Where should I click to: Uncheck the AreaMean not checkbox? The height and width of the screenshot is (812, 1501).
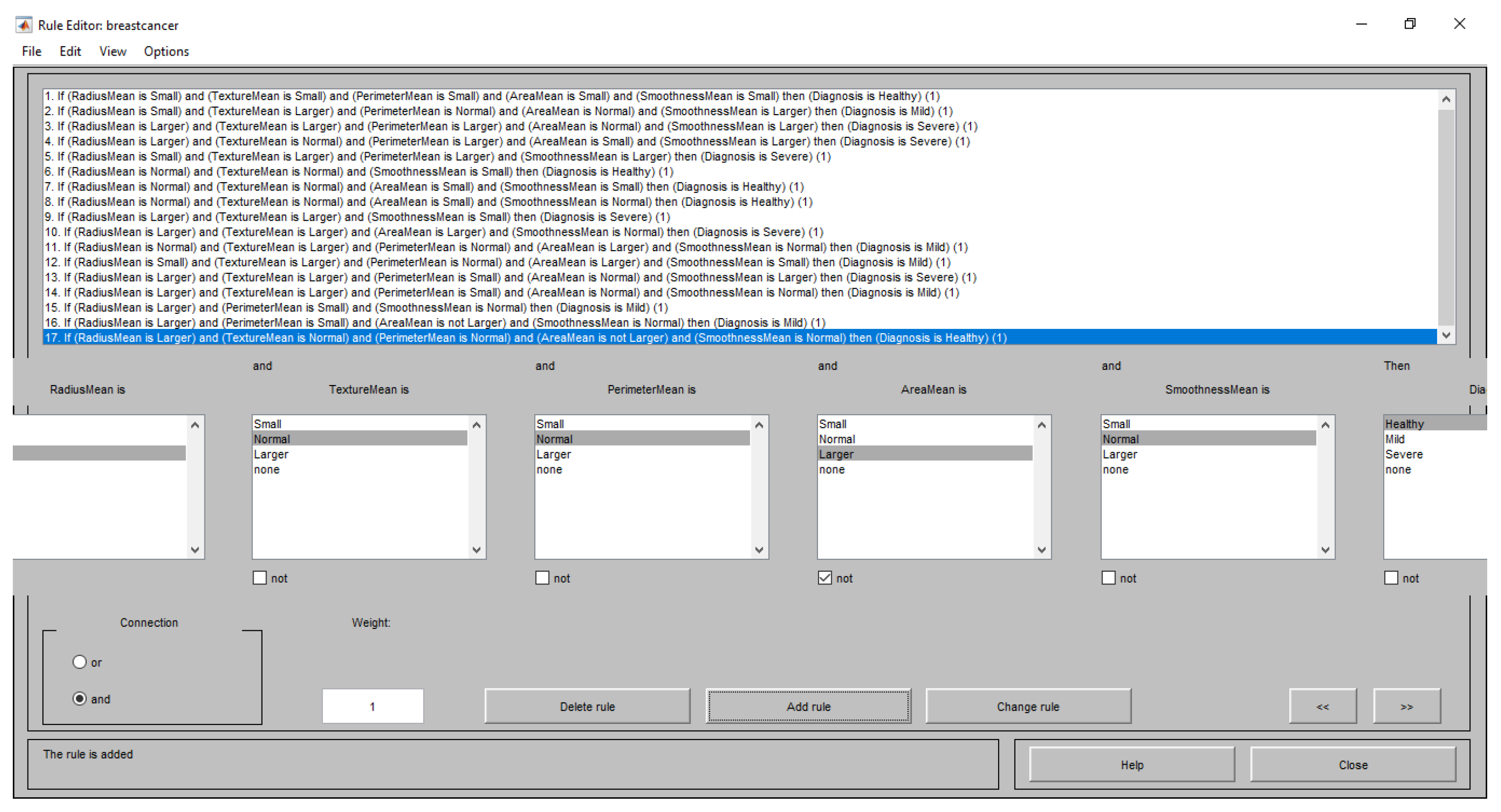click(824, 577)
